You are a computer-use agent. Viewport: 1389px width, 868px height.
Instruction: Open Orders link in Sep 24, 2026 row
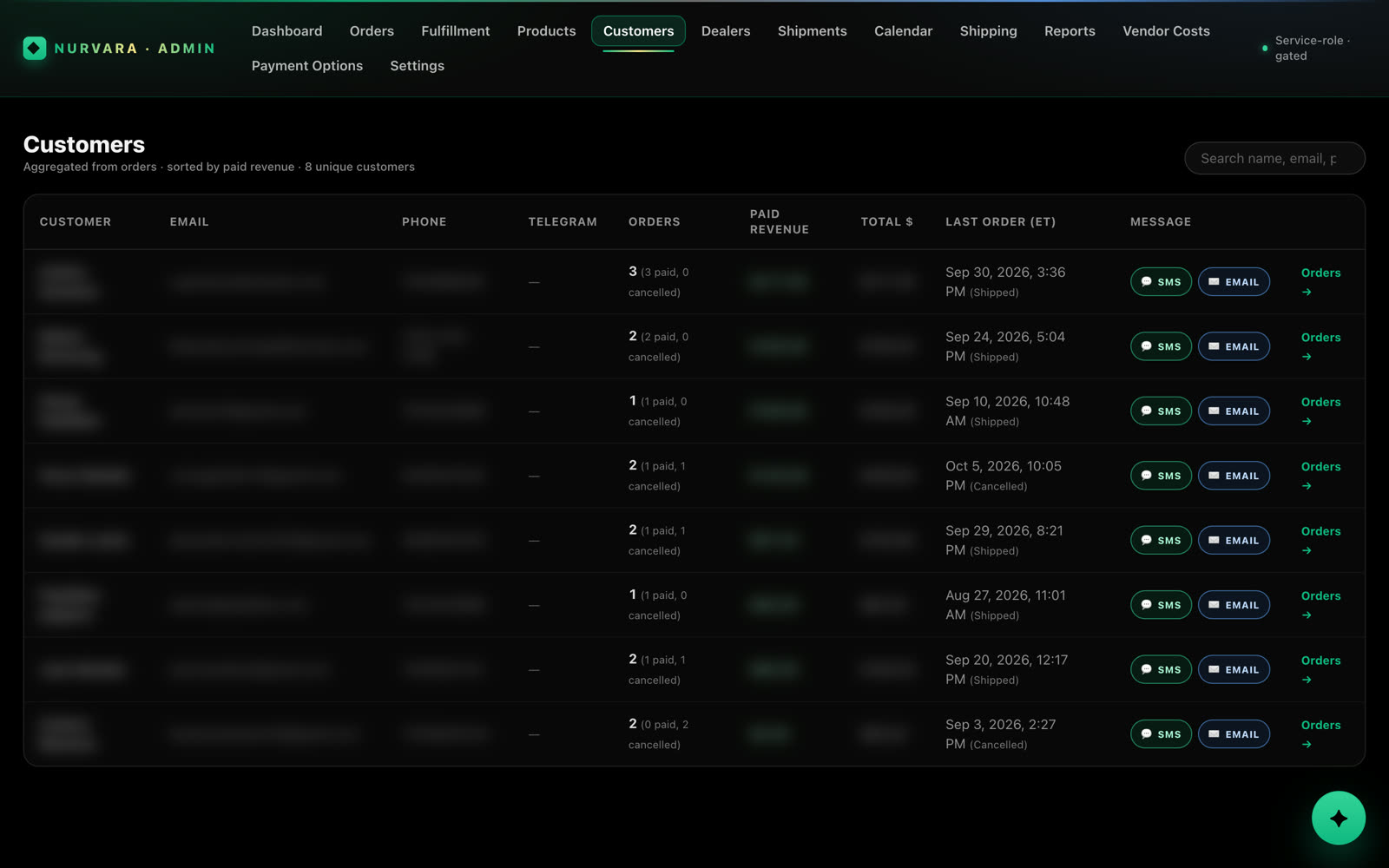point(1320,346)
